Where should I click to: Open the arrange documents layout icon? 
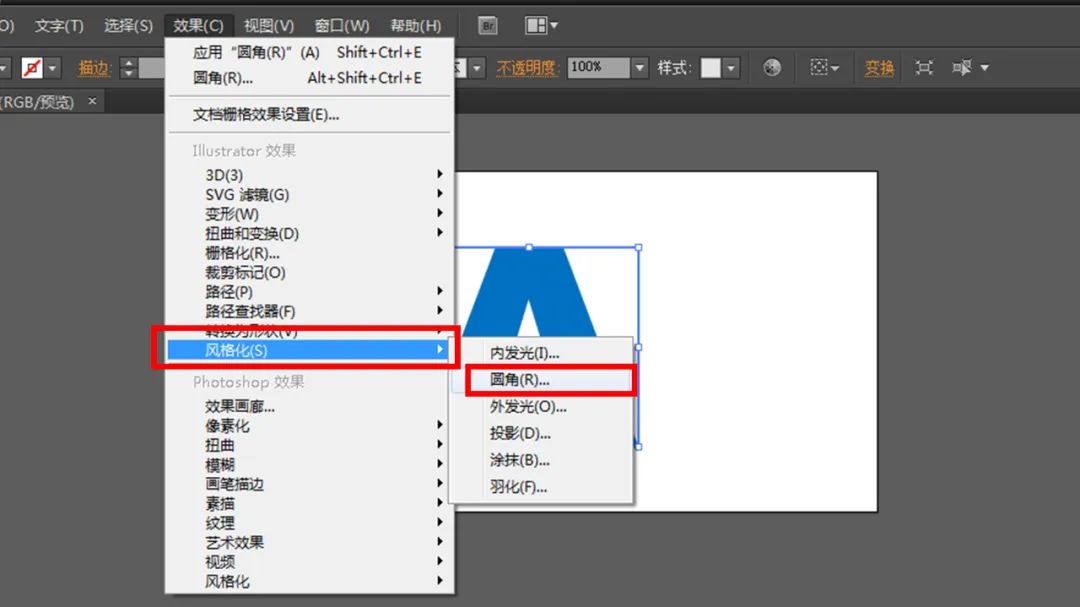[x=536, y=25]
